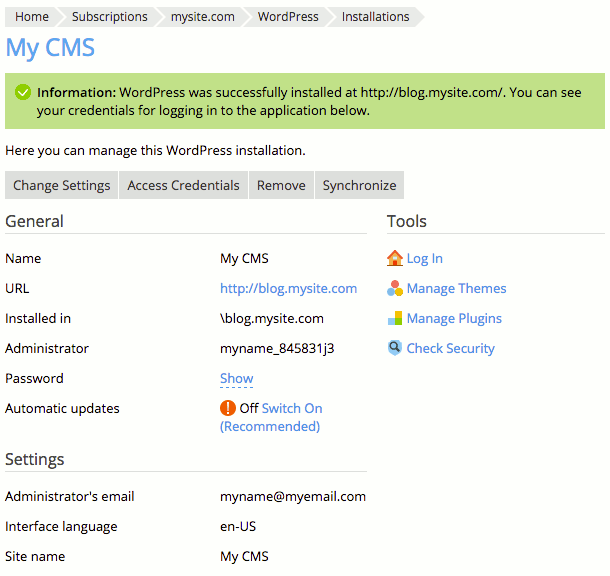Click the Synchronize button
Image resolution: width=610 pixels, height=576 pixels.
[359, 185]
